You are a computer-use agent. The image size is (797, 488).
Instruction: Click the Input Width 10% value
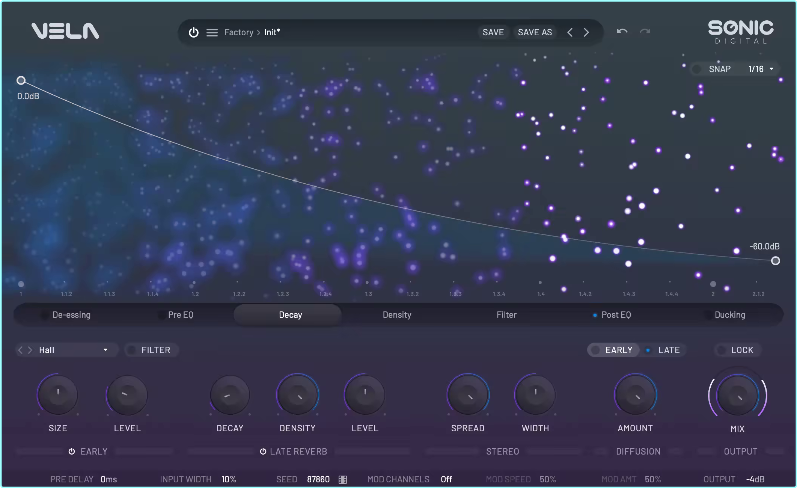pos(229,479)
